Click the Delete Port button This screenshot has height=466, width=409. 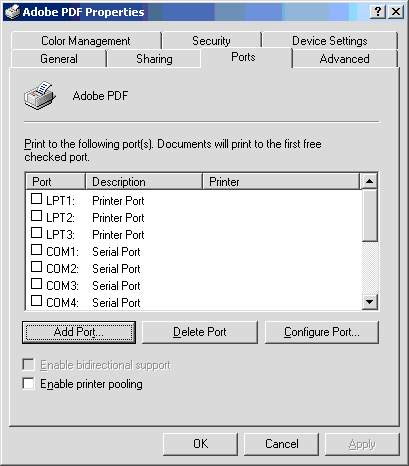click(200, 332)
